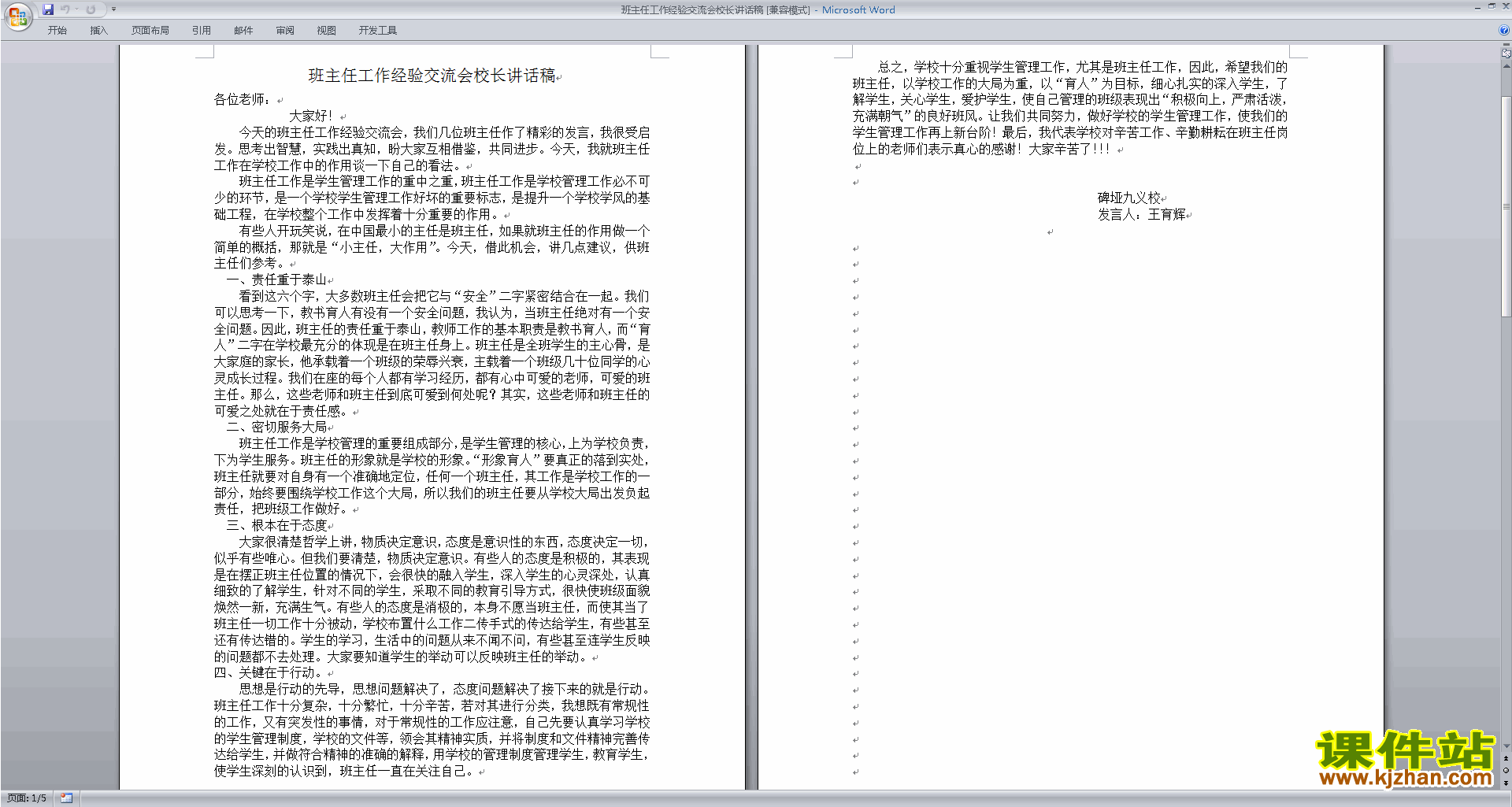Open the 引用 ribbon tab
Screen dimensions: 1512x807
click(202, 31)
